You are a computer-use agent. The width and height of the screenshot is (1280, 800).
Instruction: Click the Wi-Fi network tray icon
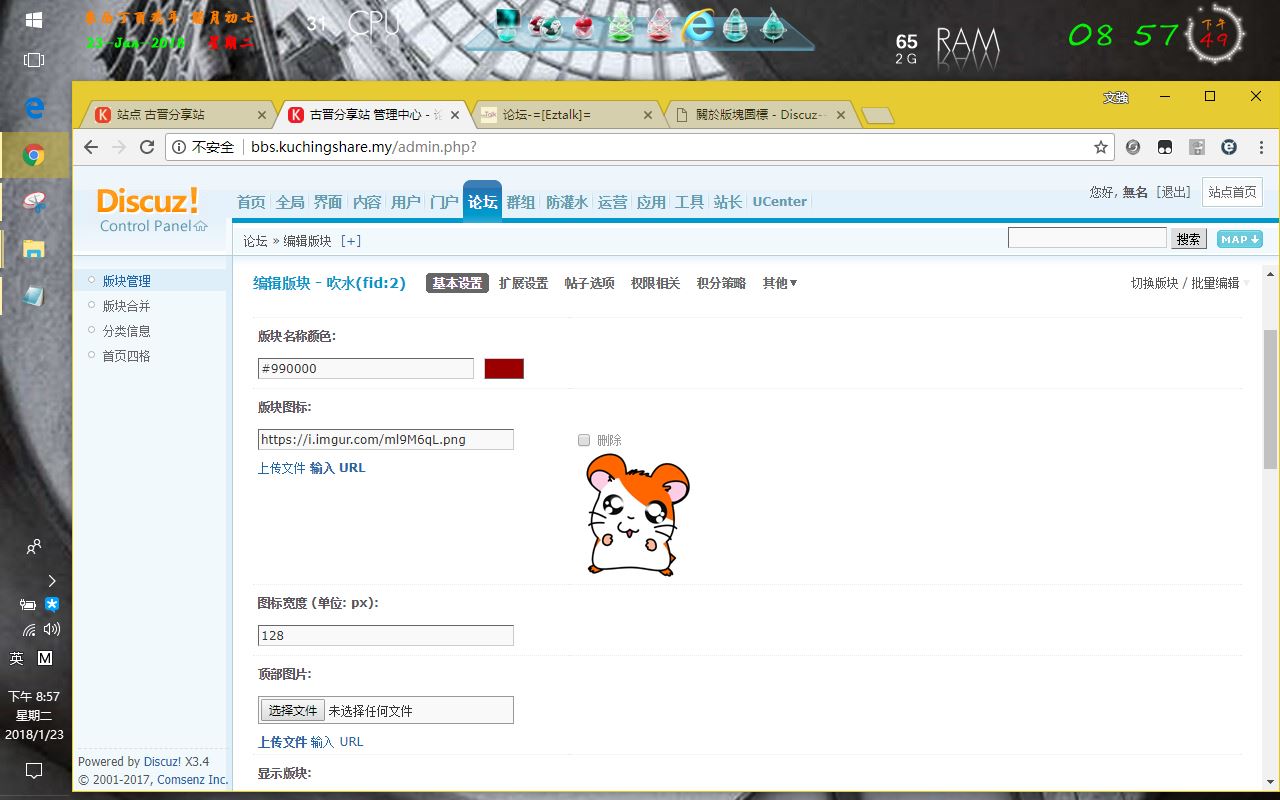(x=30, y=629)
